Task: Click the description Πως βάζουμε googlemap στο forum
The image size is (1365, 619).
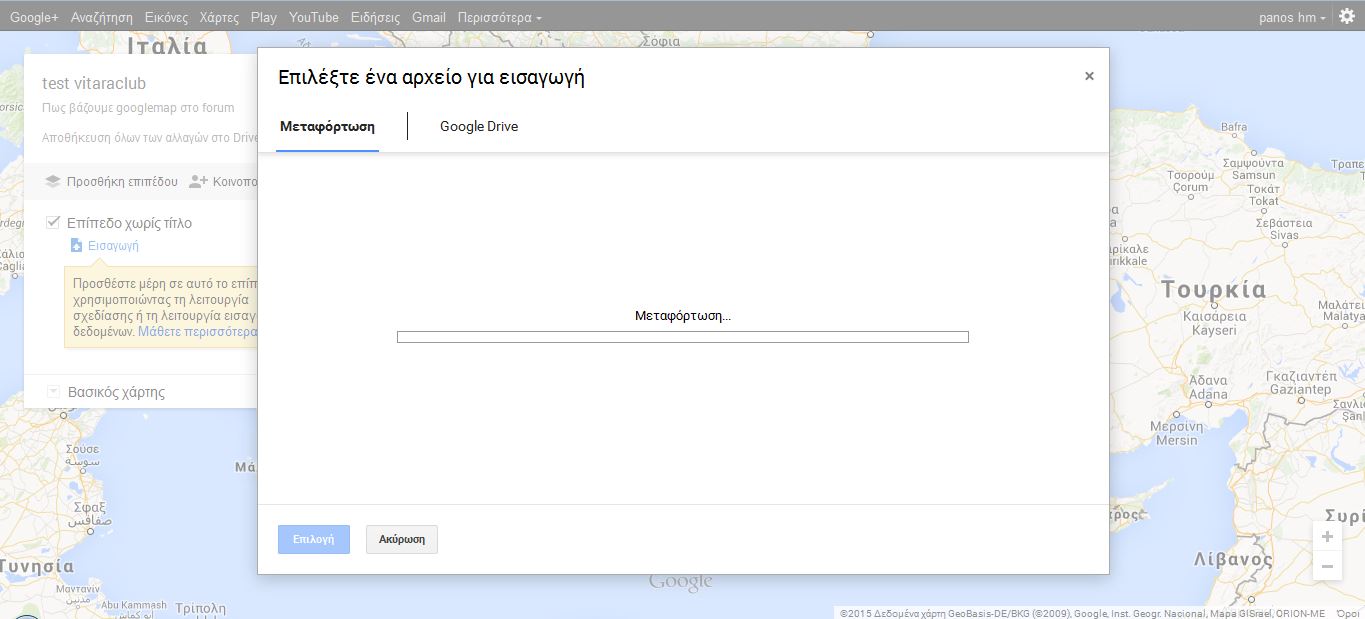Action: (x=138, y=108)
